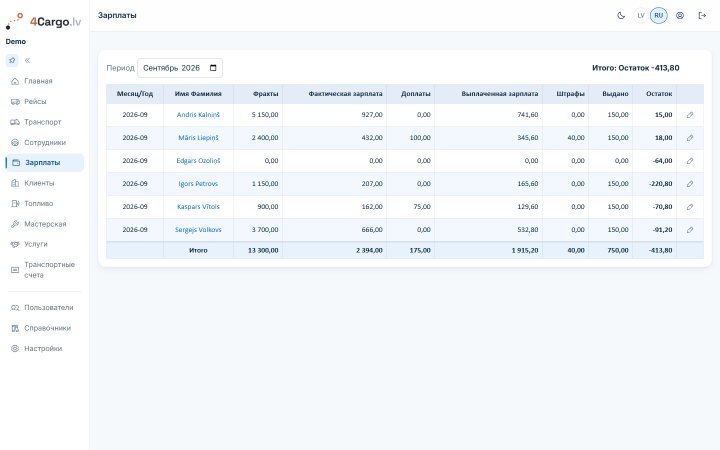
Task: Click the Период month input field
Action: pyautogui.click(x=180, y=68)
